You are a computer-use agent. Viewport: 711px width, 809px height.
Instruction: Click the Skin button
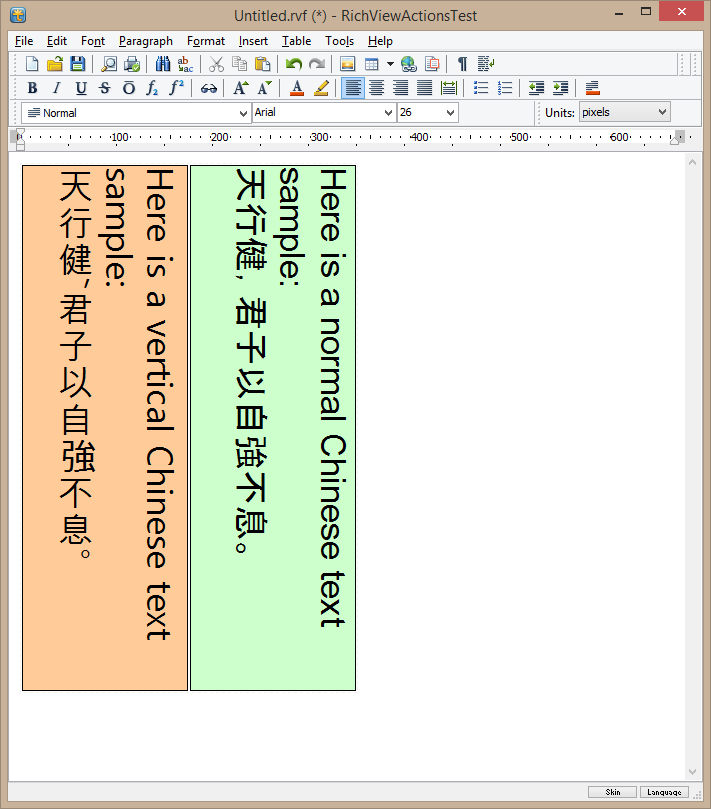tap(612, 792)
